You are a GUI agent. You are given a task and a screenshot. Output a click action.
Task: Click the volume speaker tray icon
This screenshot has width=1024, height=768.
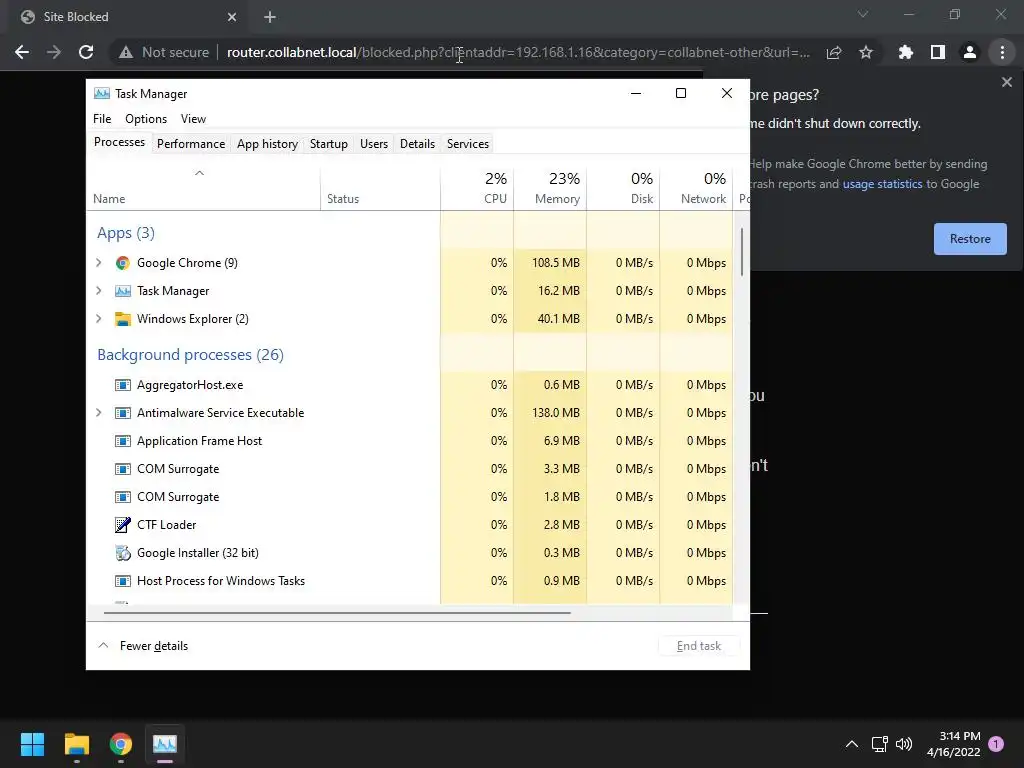[904, 744]
